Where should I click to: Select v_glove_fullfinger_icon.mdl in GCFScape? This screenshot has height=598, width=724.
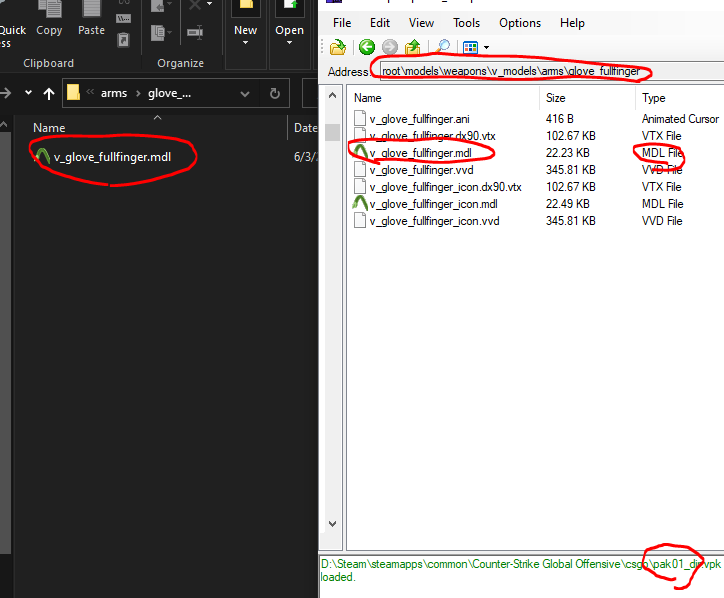433,204
